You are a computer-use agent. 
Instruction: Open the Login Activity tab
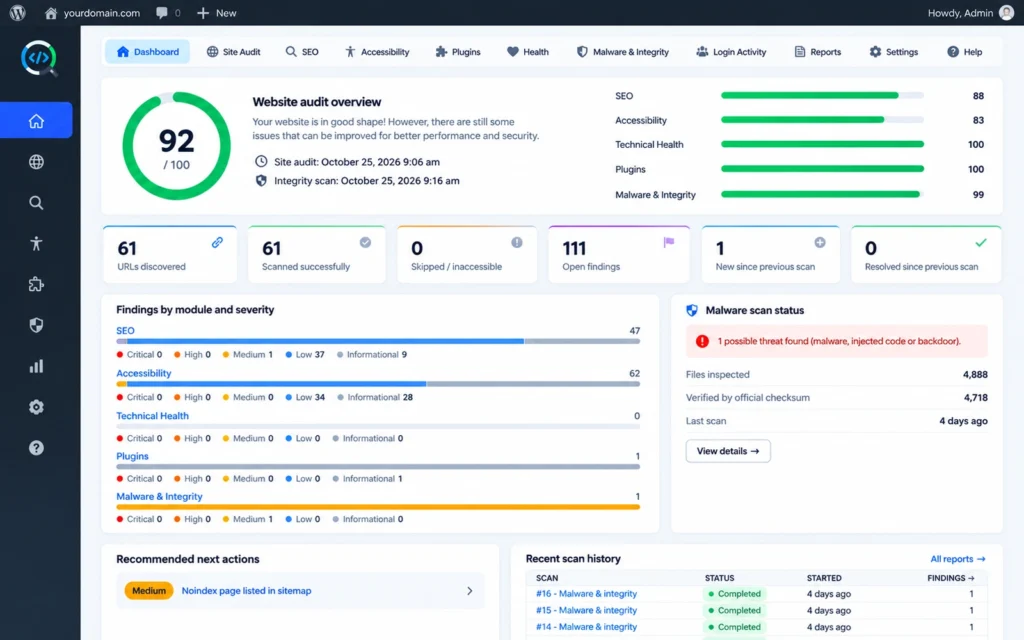(731, 52)
